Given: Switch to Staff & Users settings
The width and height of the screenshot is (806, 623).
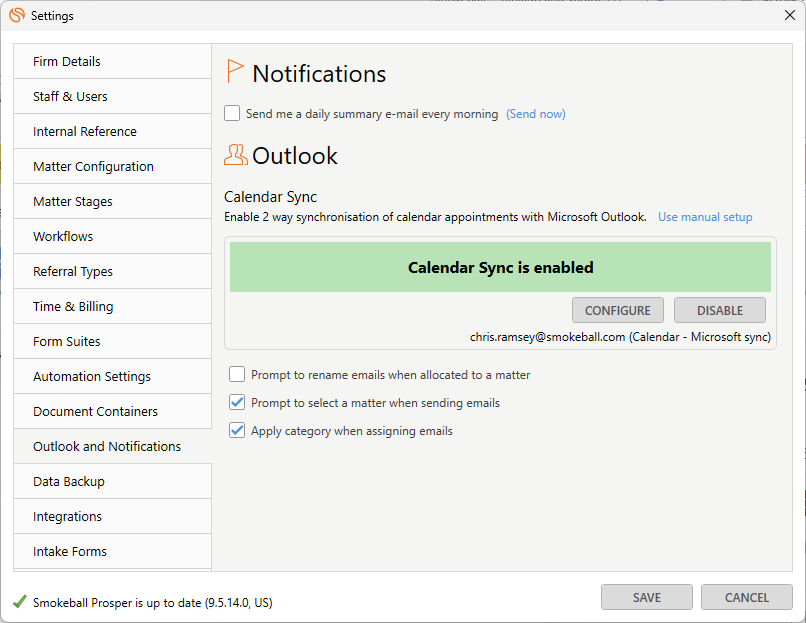Looking at the screenshot, I should click(113, 96).
